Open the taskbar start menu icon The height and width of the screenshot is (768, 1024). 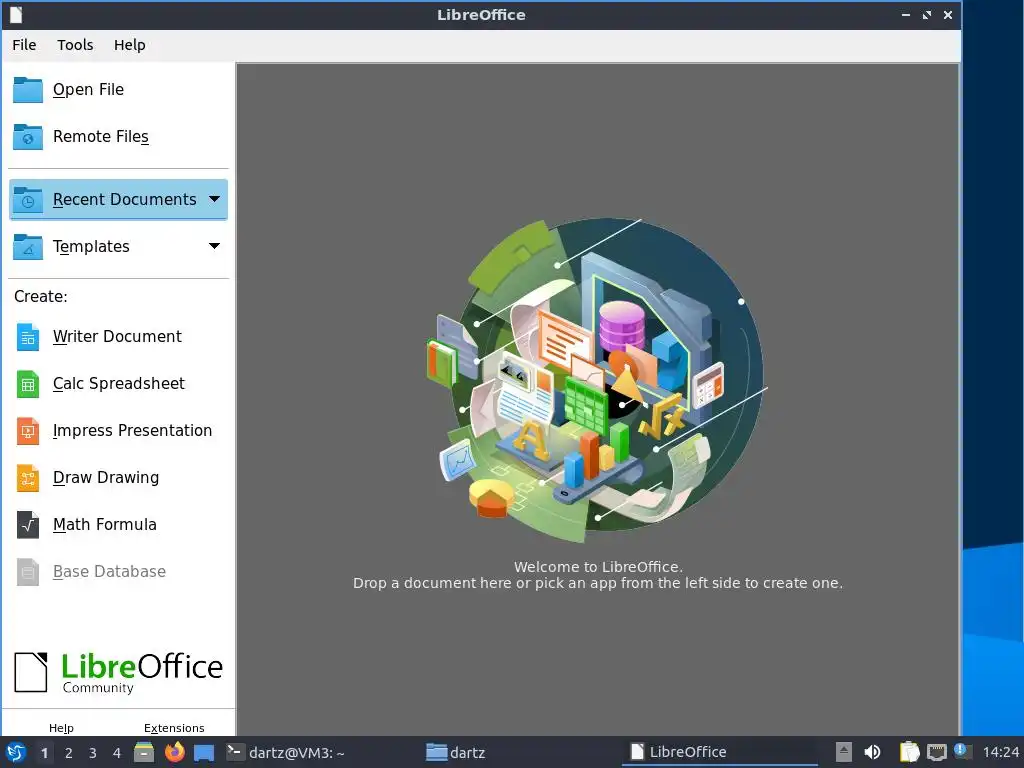click(x=16, y=752)
